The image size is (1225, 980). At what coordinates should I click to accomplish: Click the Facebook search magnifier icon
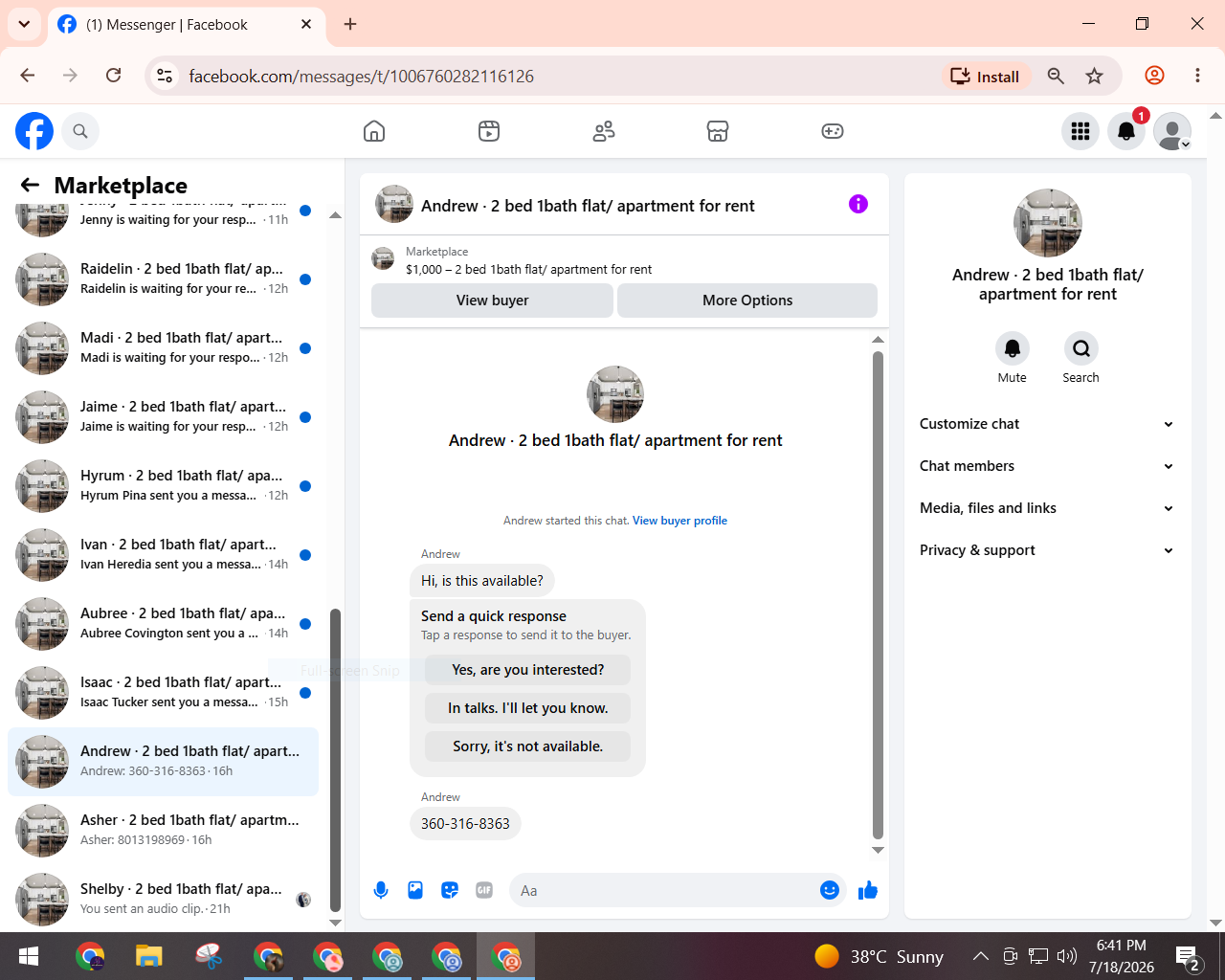[80, 131]
